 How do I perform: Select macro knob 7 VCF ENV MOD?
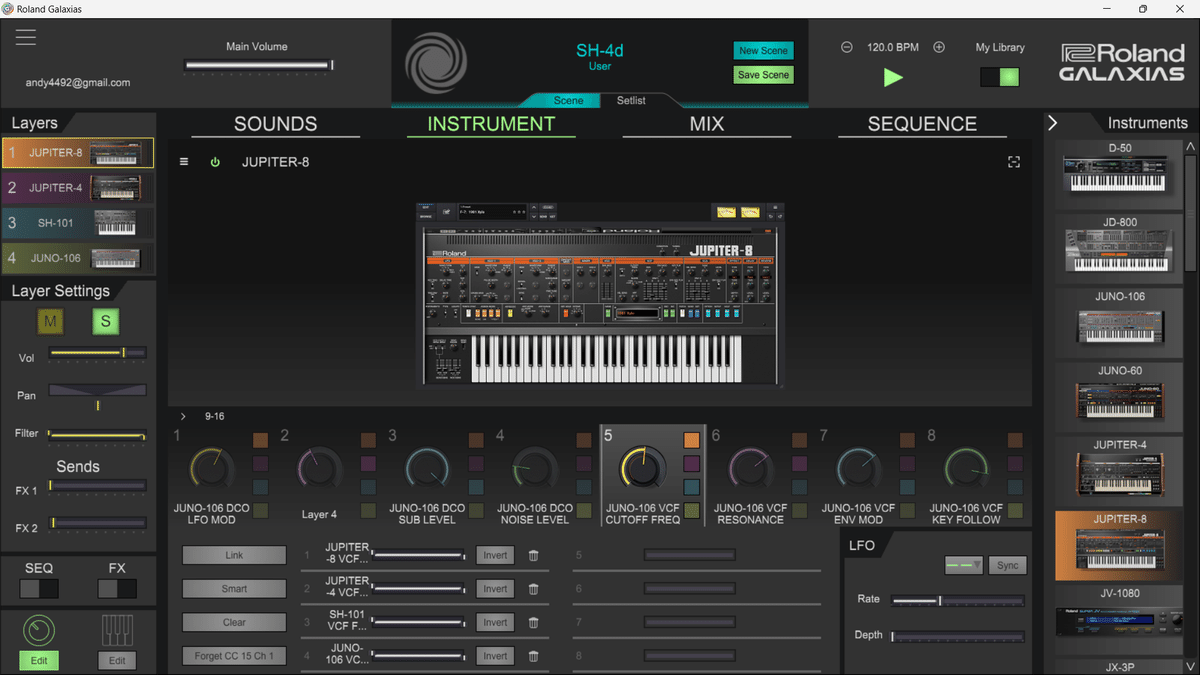859,468
